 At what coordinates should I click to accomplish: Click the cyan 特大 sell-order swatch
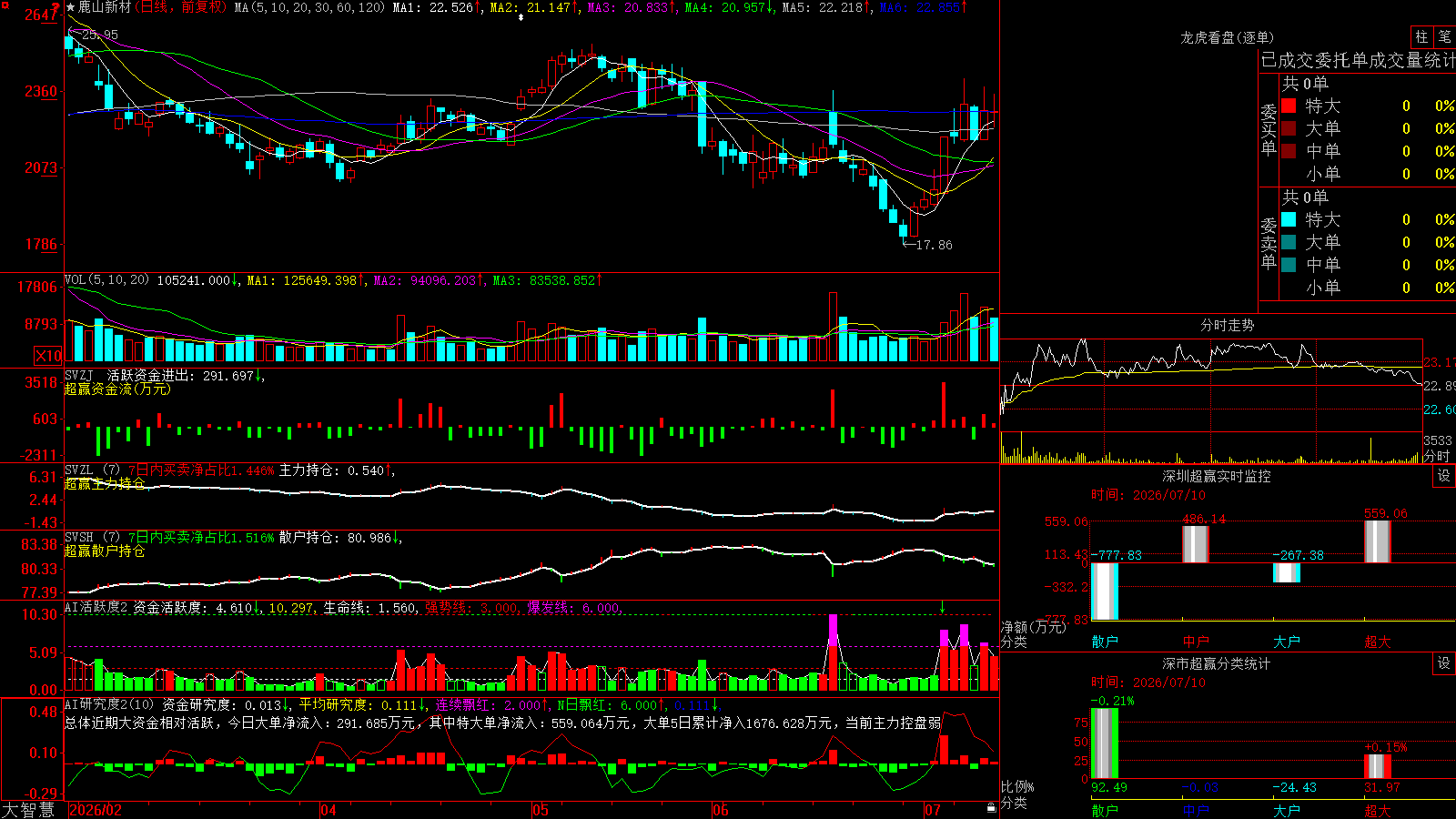pos(1289,219)
